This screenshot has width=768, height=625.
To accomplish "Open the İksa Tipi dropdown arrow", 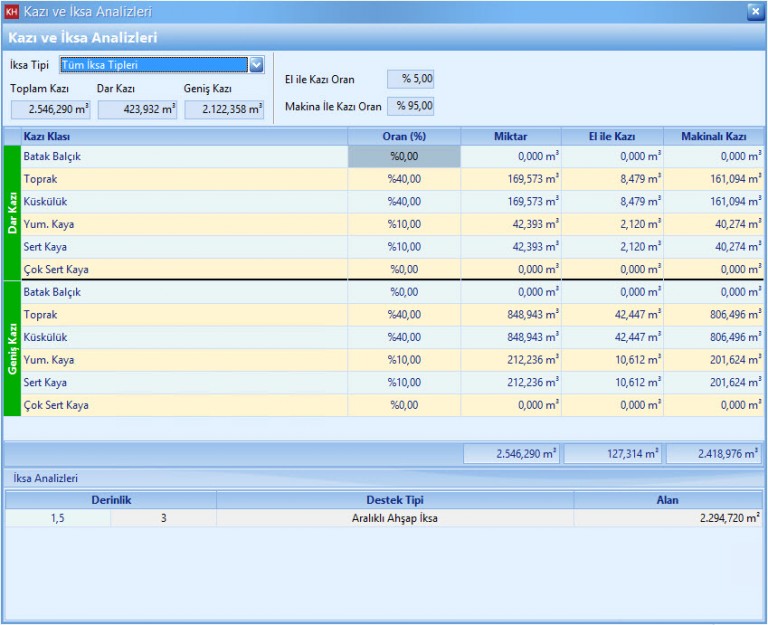I will 257,65.
